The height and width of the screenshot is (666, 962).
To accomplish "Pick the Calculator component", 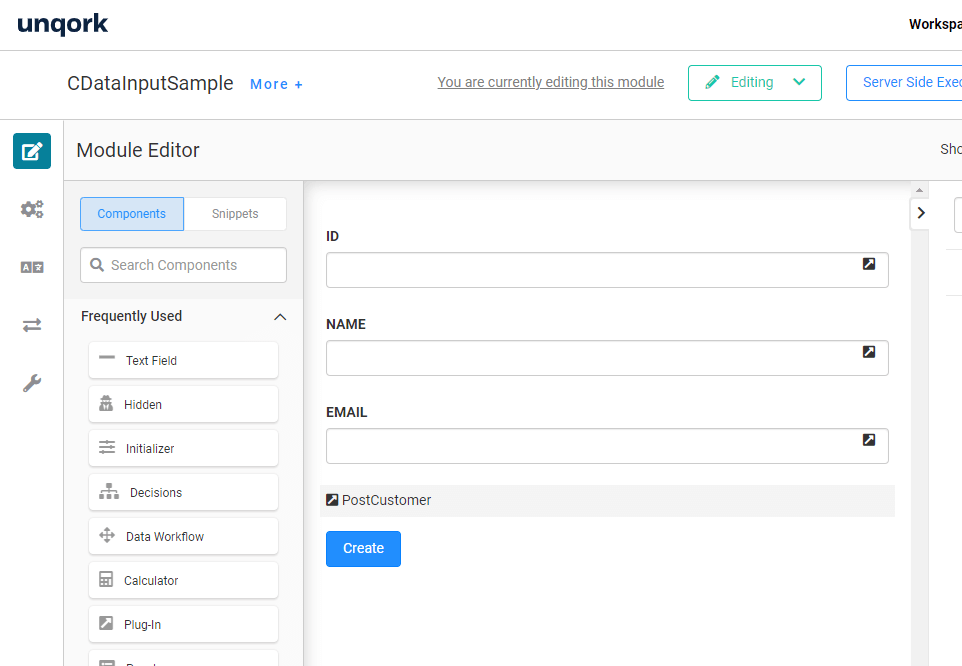I will 183,581.
